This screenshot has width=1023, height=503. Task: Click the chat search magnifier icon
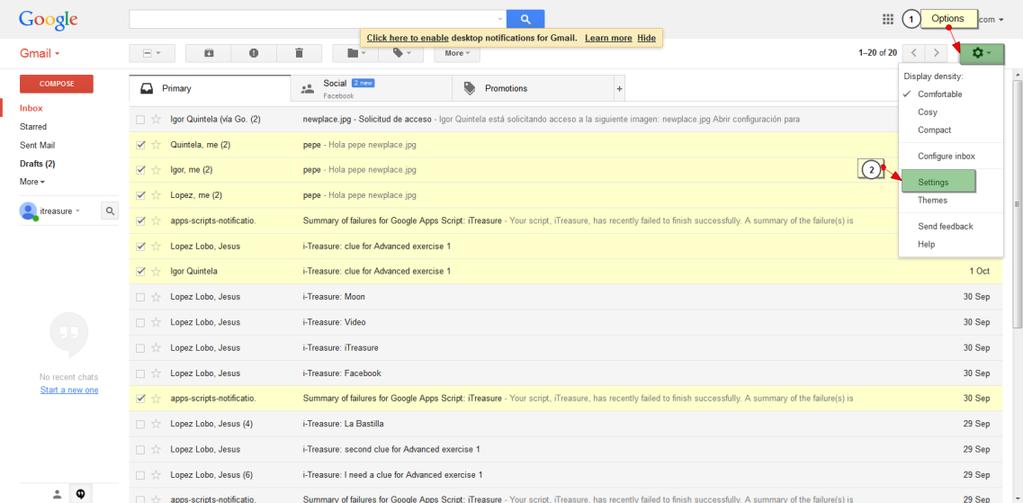pyautogui.click(x=110, y=211)
